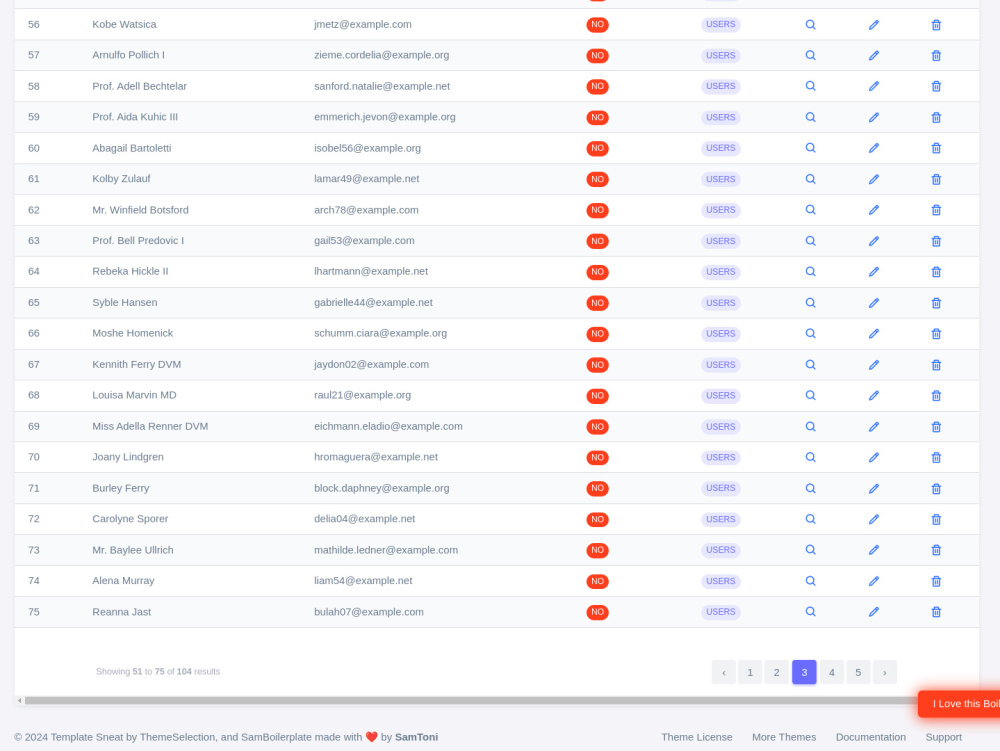Select email eichmann.eladio@example.com
Screen dimensions: 1000x751
coord(388,426)
